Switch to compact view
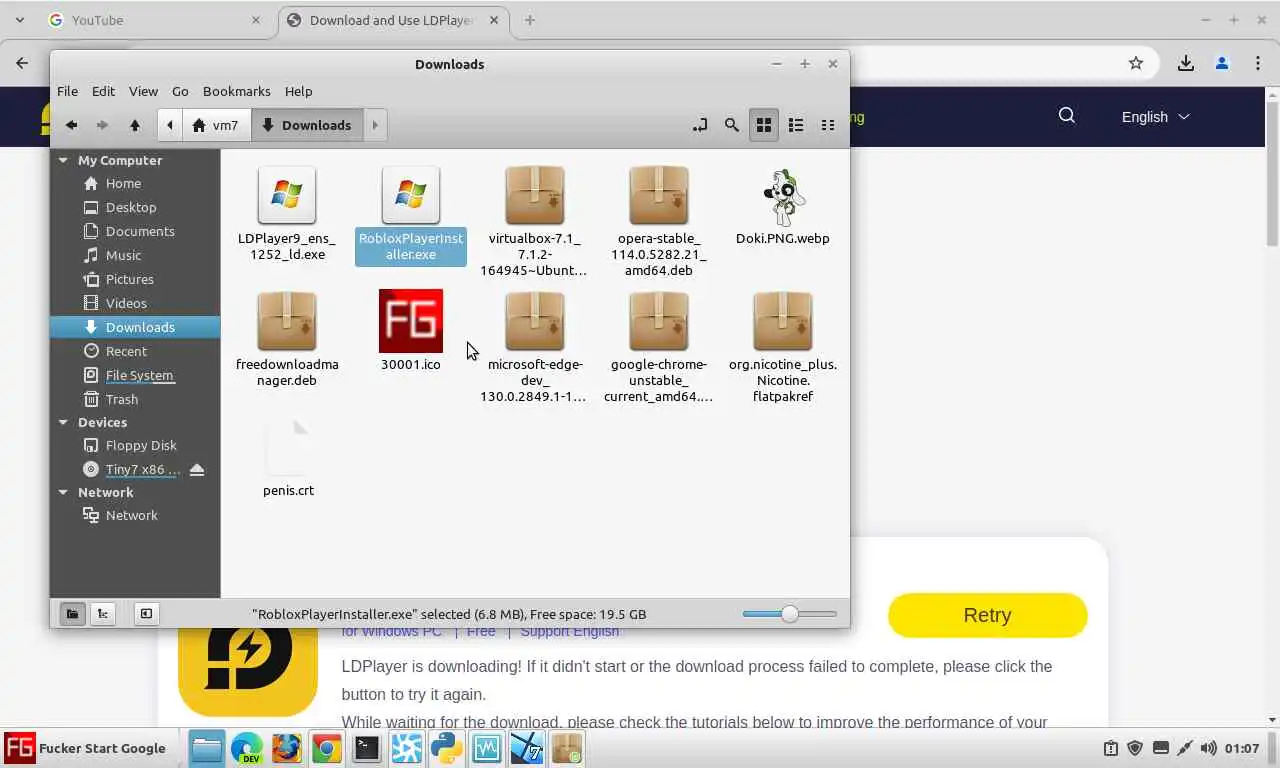 point(828,125)
